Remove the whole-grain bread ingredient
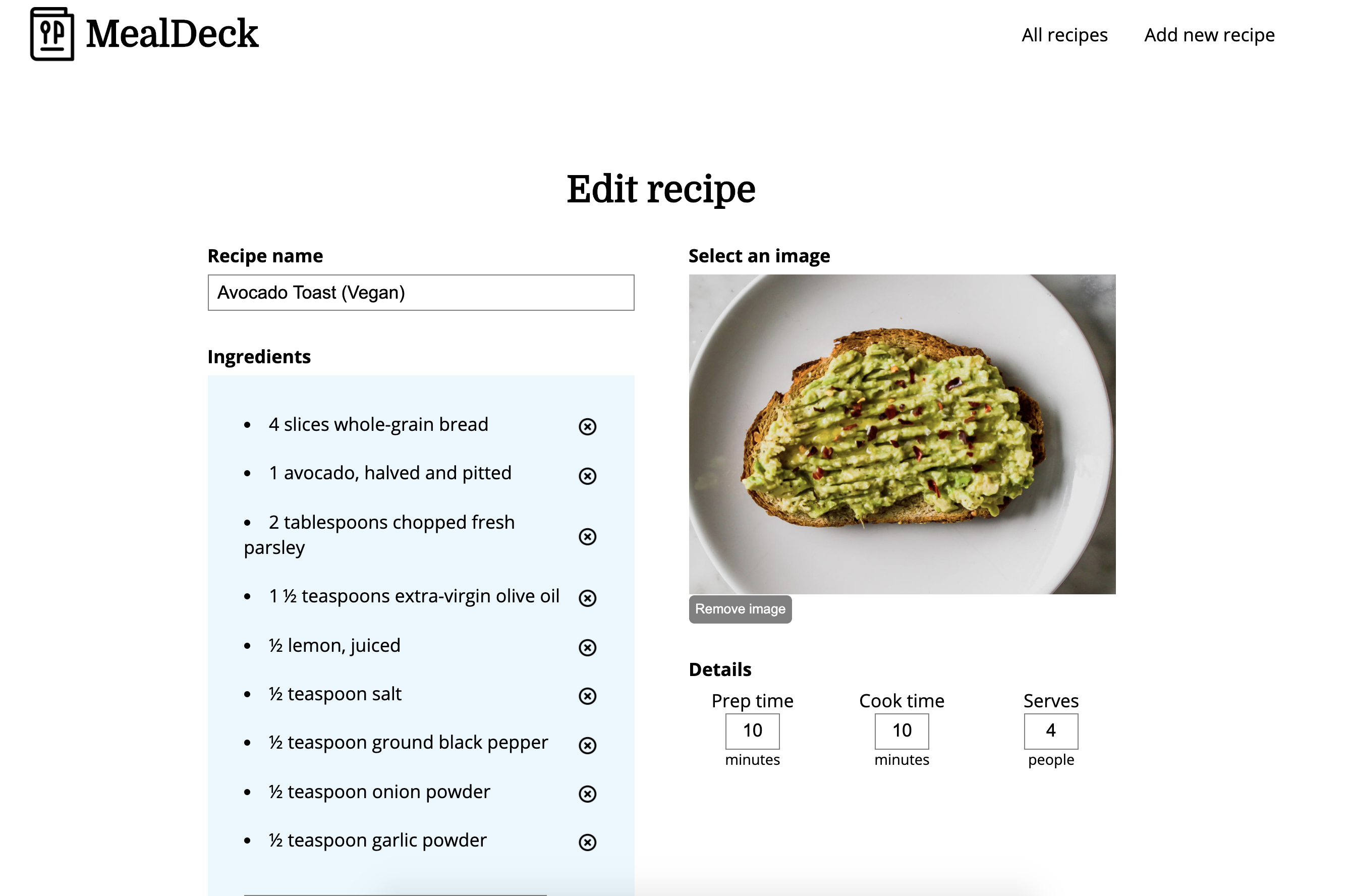This screenshot has width=1352, height=896. (x=587, y=426)
